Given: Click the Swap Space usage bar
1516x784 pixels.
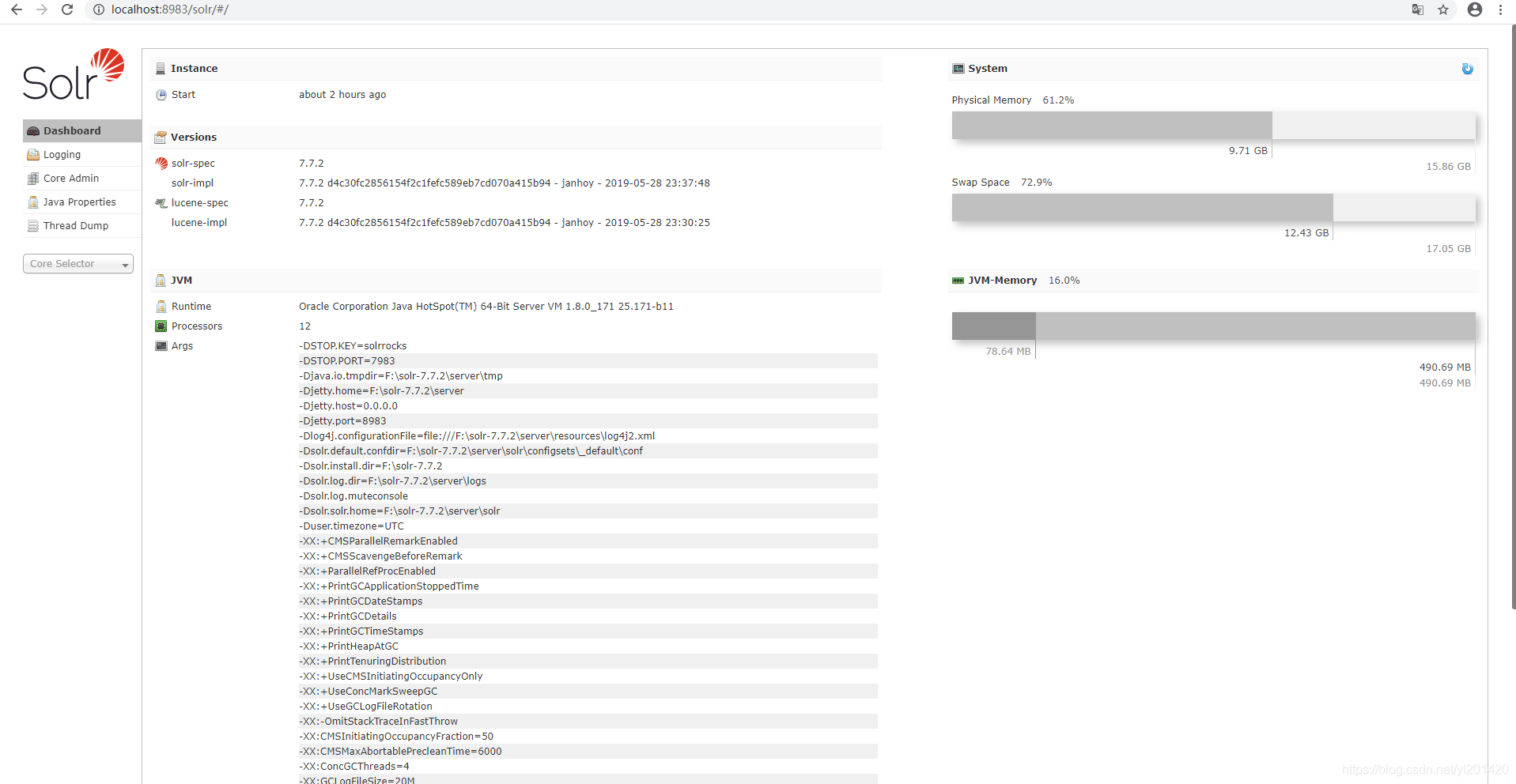Looking at the screenshot, I should pos(1213,208).
